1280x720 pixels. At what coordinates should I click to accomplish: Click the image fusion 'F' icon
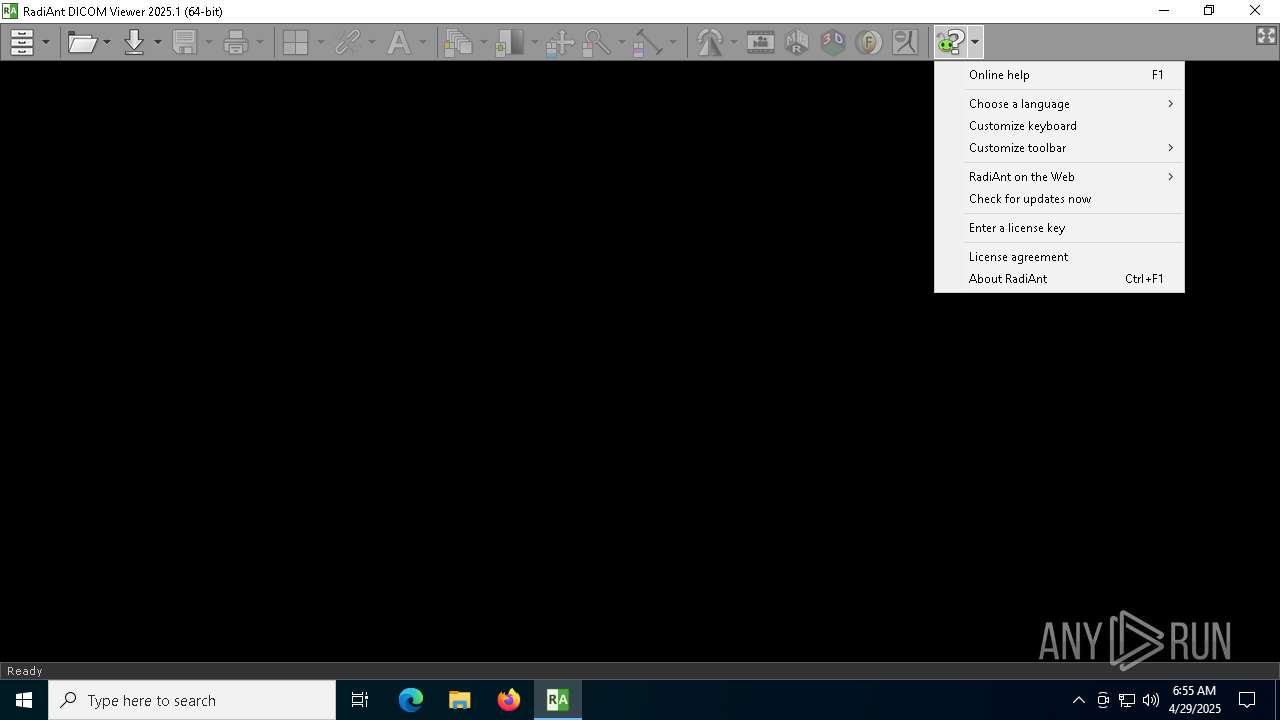(x=869, y=42)
